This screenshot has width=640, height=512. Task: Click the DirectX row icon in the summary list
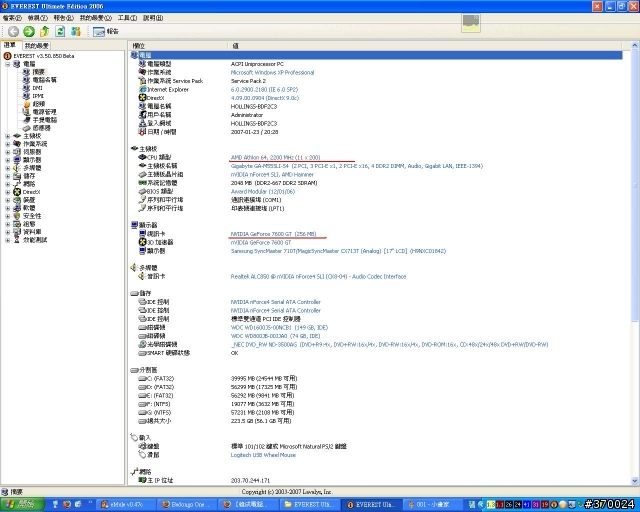tap(142, 98)
